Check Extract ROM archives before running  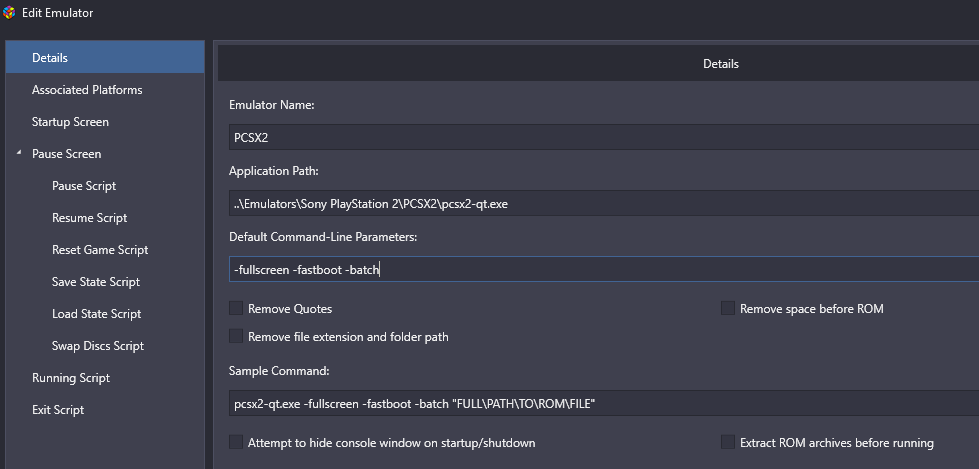(x=727, y=442)
